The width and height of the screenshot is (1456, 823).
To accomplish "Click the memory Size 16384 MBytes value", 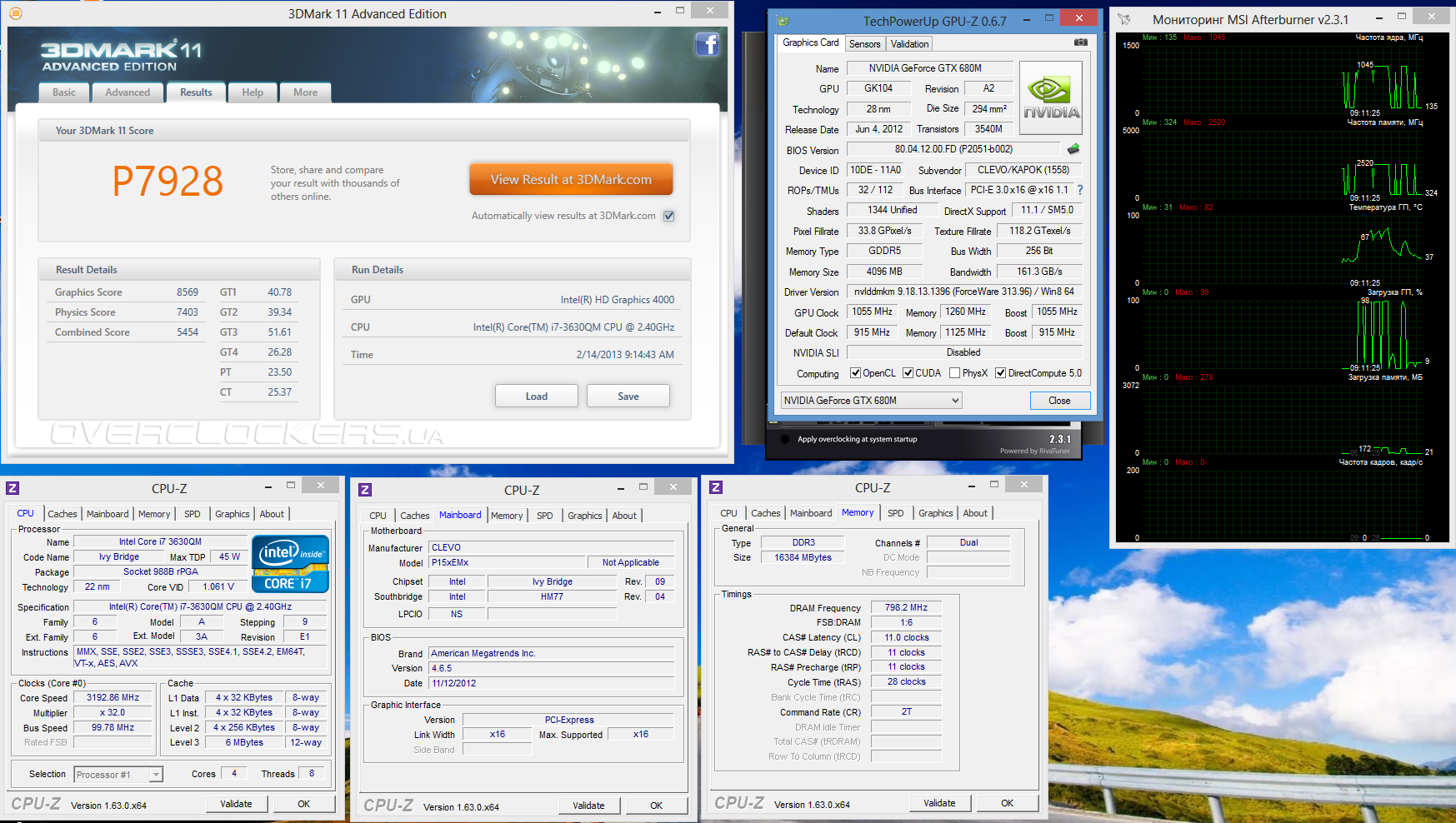I will coord(803,557).
